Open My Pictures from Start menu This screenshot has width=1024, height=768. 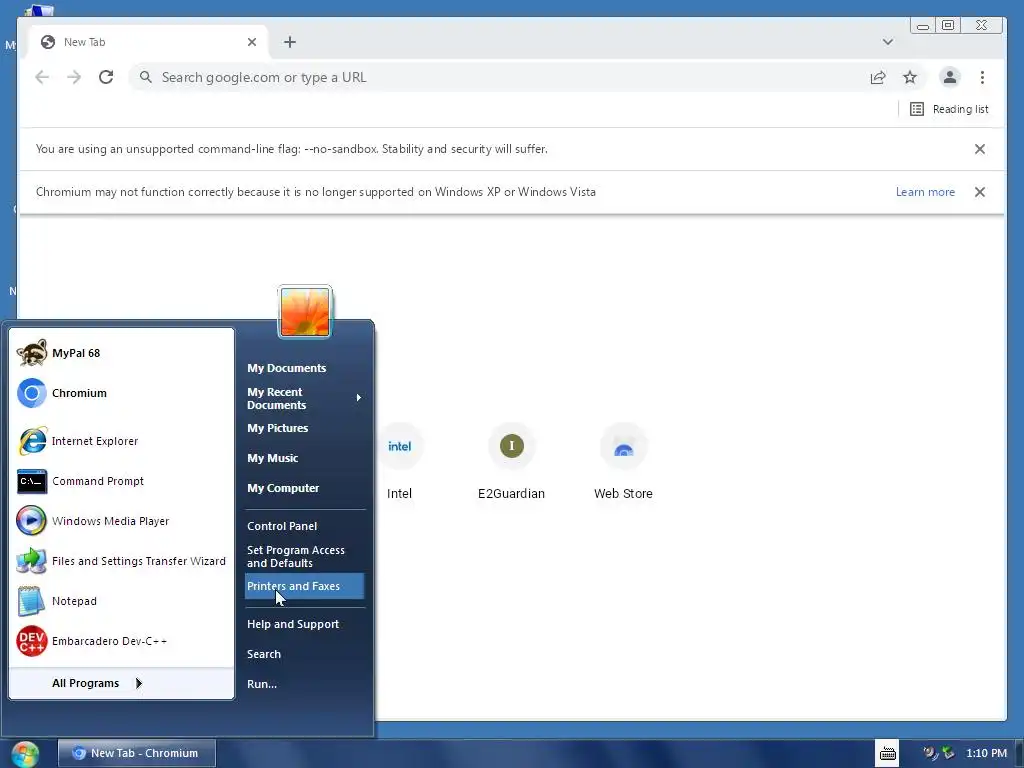pos(278,428)
